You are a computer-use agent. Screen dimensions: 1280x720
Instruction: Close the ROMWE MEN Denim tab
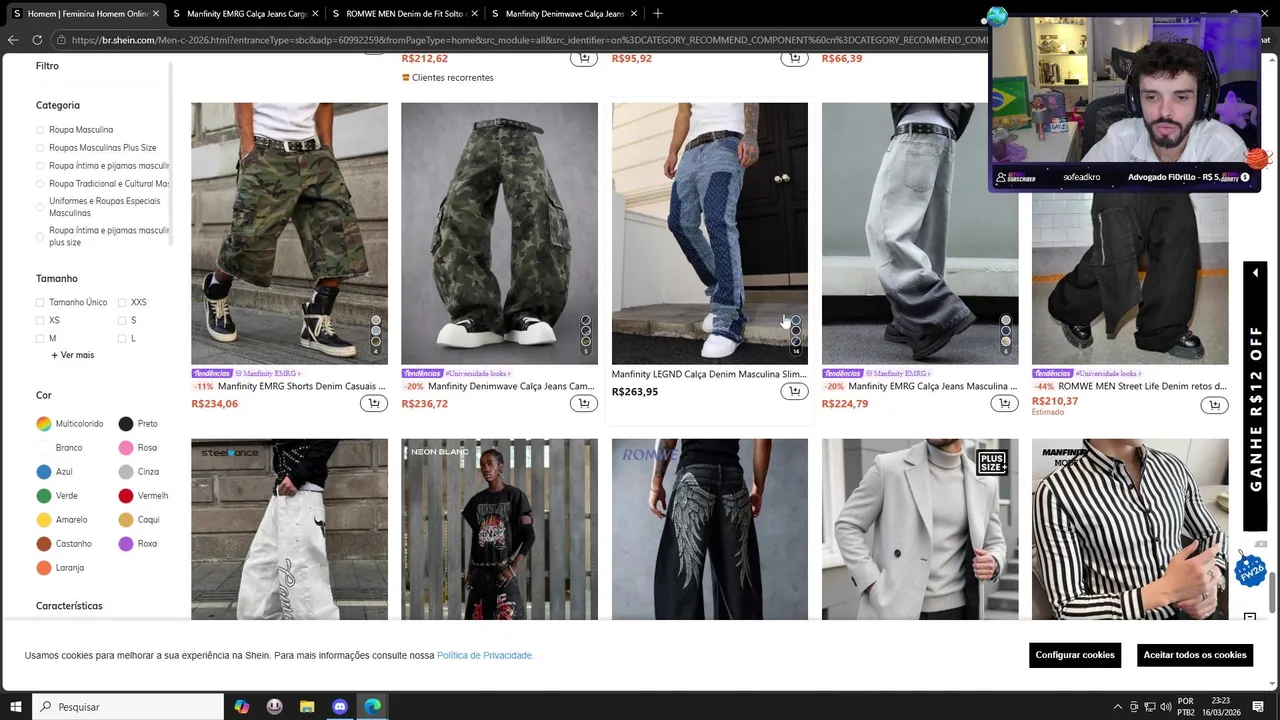click(x=474, y=14)
